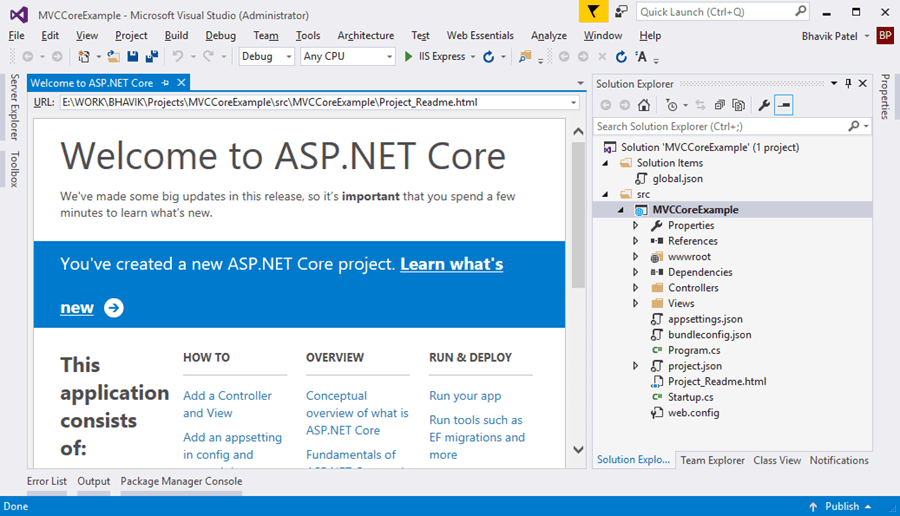The image size is (900, 516).
Task: Click the page scrollbar up arrow
Action: [x=578, y=131]
